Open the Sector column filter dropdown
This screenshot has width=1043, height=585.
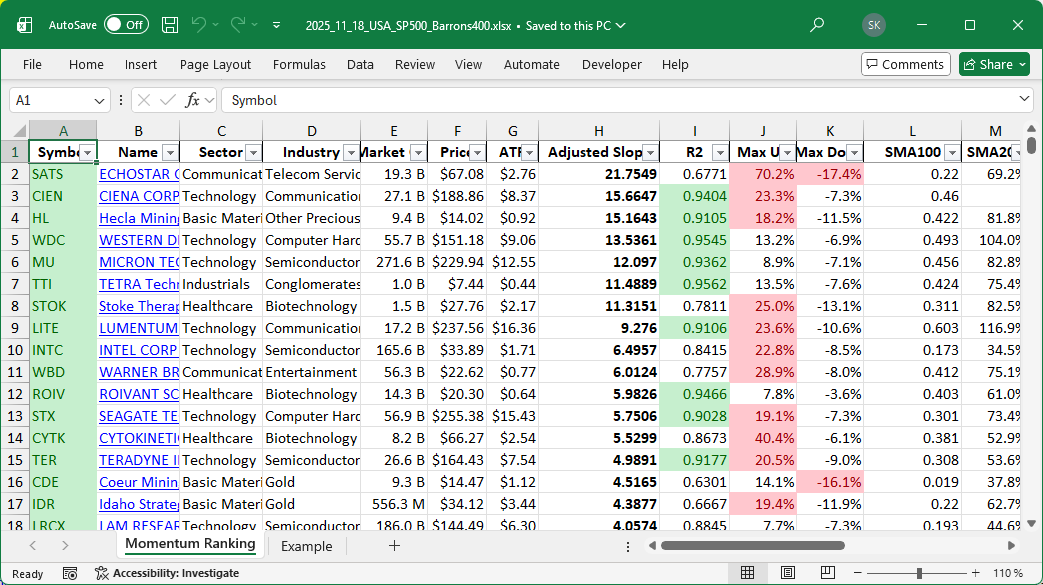[252, 152]
